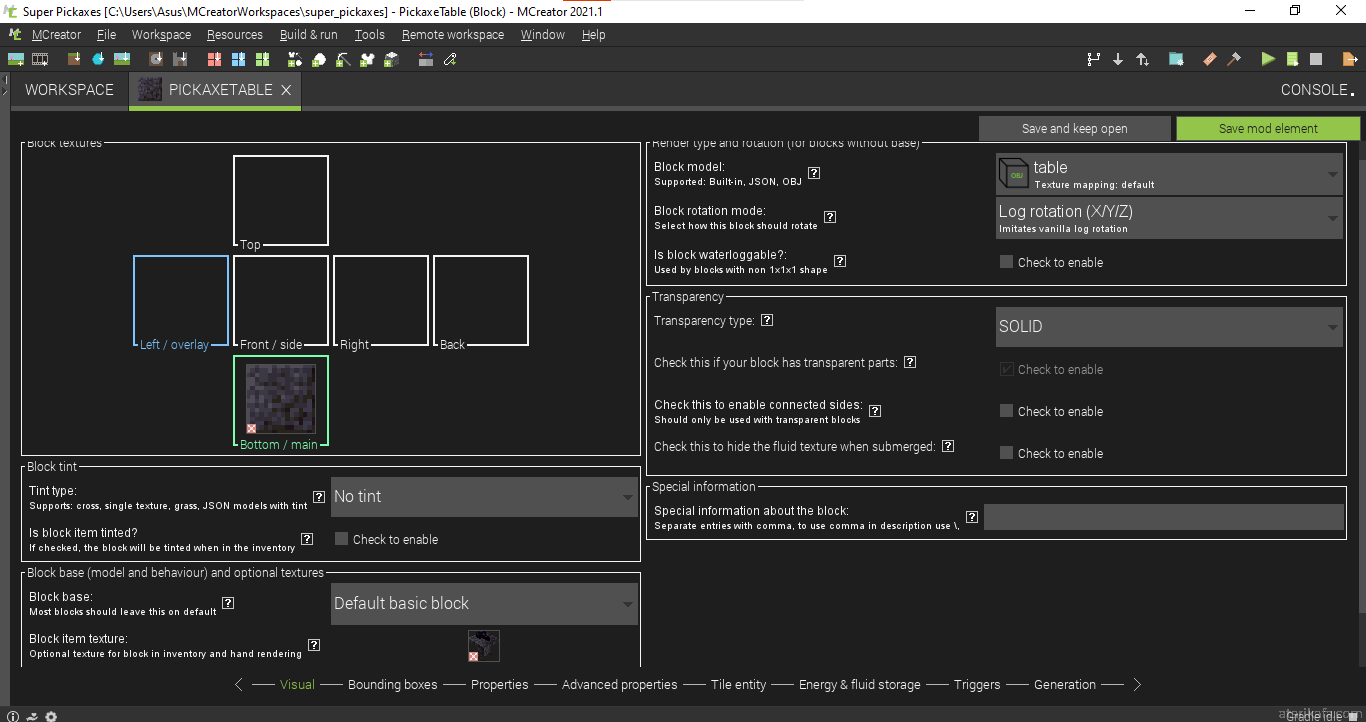Screen dimensions: 1366x722
Task: Click the hammer build workspace icon
Action: click(x=1234, y=59)
